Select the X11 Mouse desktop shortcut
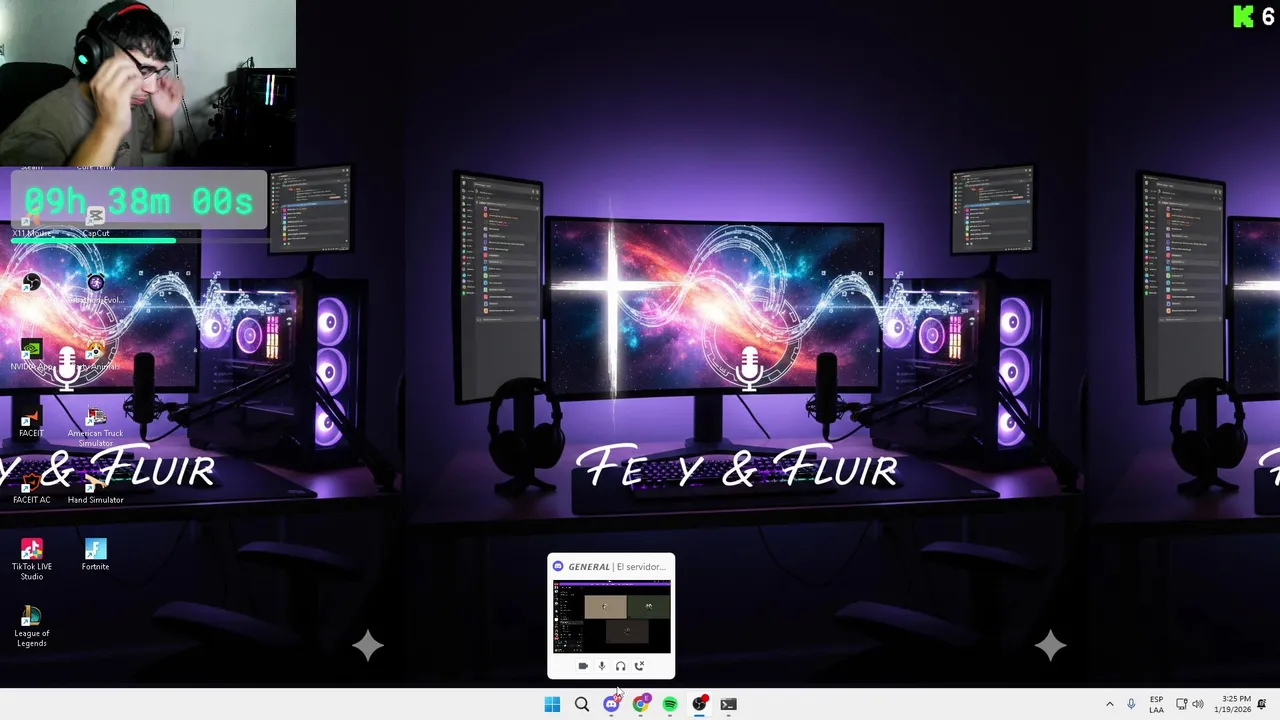Image resolution: width=1280 pixels, height=720 pixels. point(31,222)
